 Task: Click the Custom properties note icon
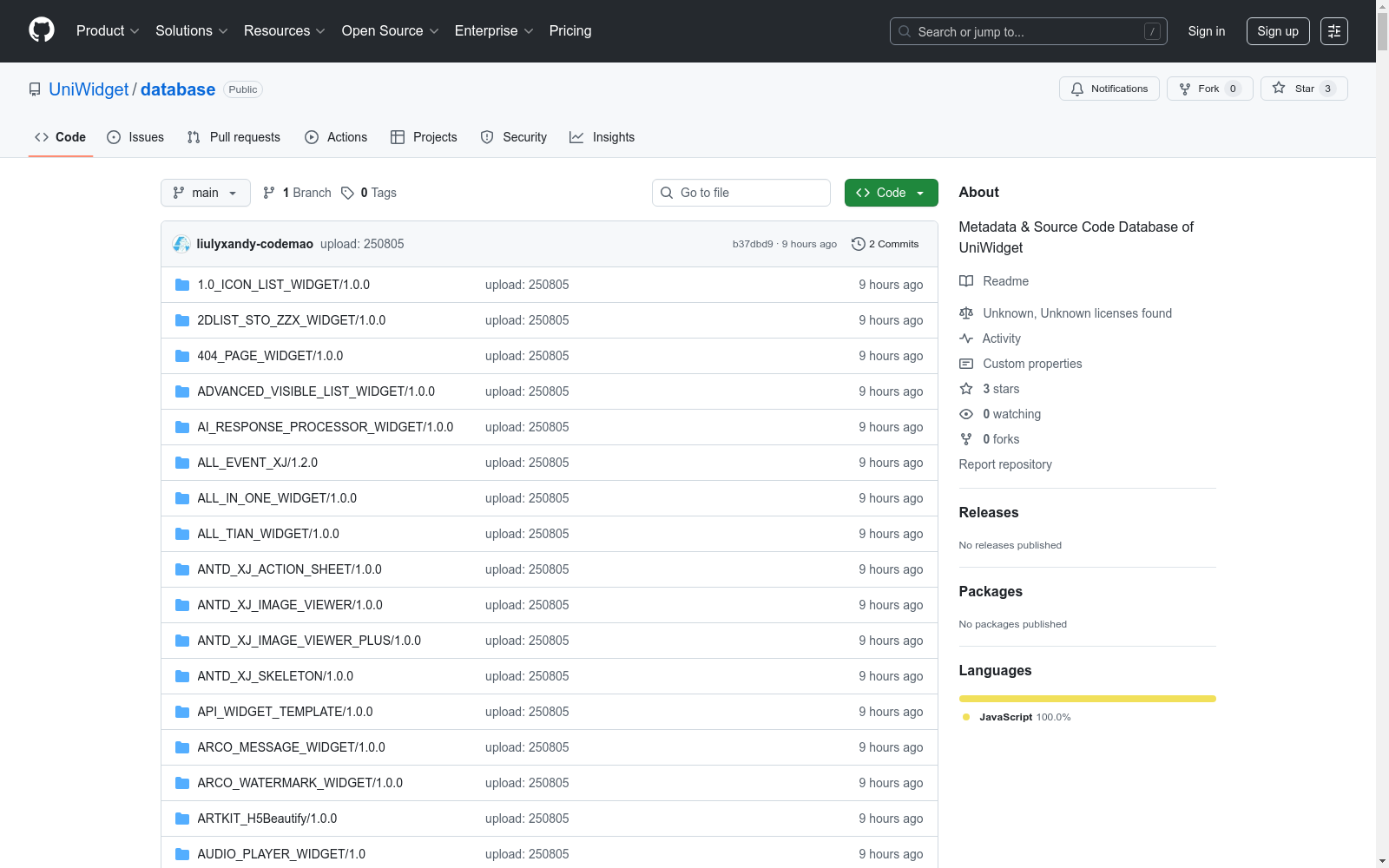(x=966, y=364)
